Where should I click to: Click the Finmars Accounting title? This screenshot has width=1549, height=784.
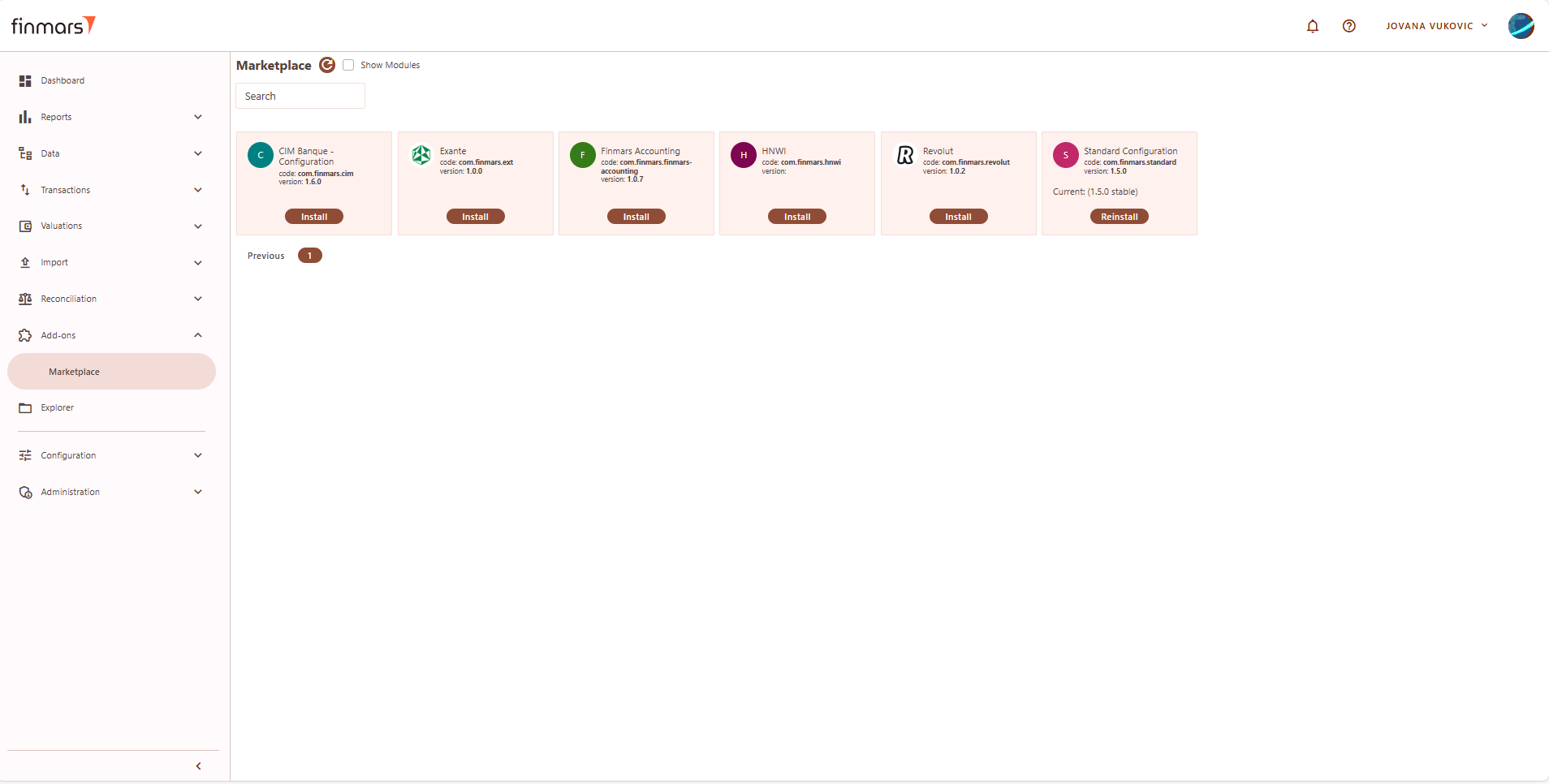[x=641, y=151]
